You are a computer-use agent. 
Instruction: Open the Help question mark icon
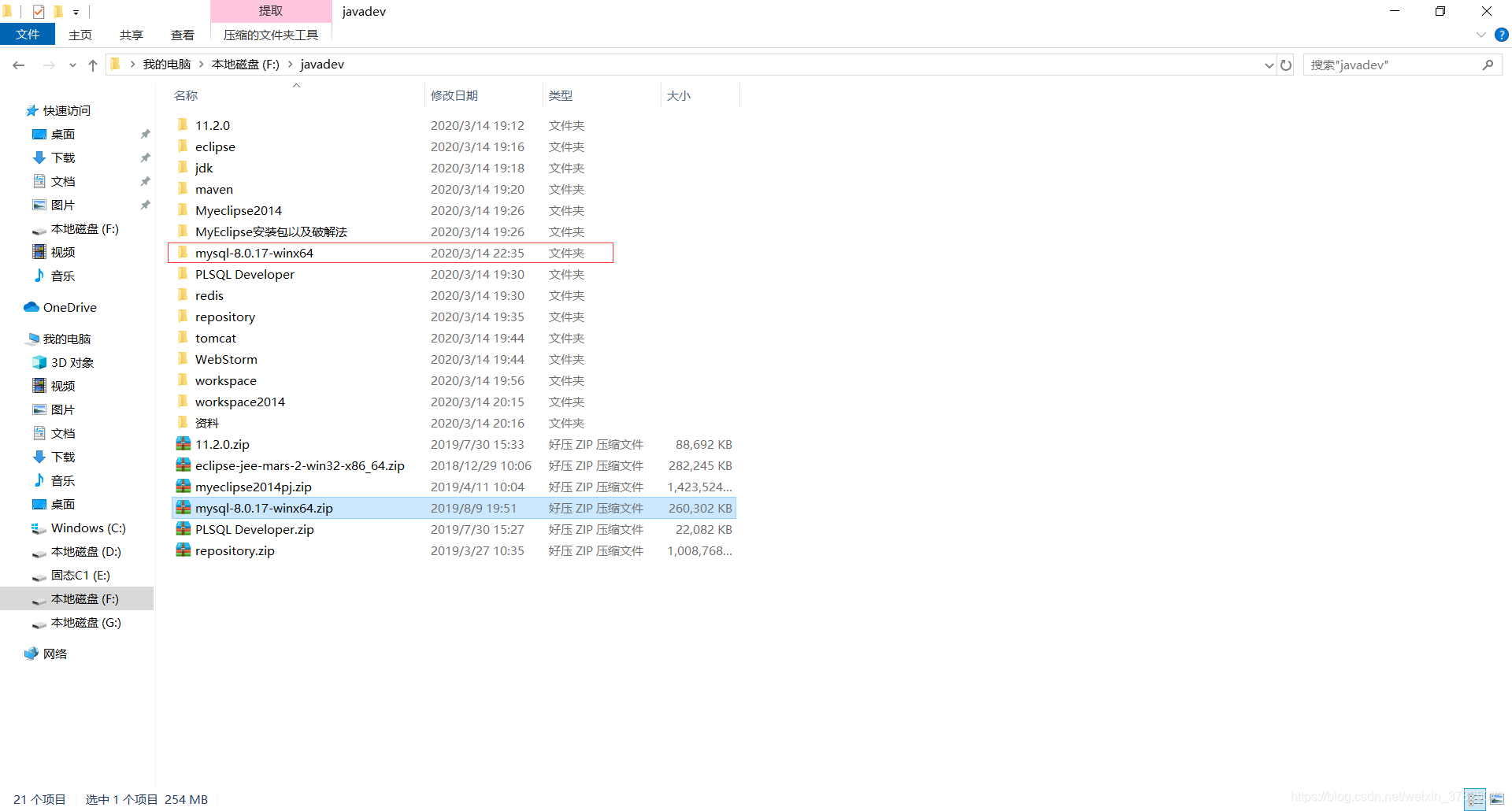click(1502, 35)
